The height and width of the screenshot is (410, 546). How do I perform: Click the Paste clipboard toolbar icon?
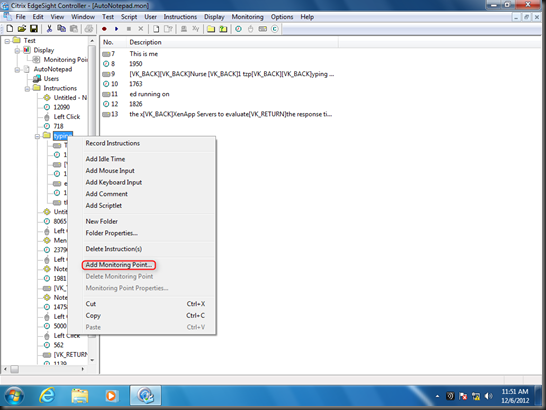coord(74,29)
